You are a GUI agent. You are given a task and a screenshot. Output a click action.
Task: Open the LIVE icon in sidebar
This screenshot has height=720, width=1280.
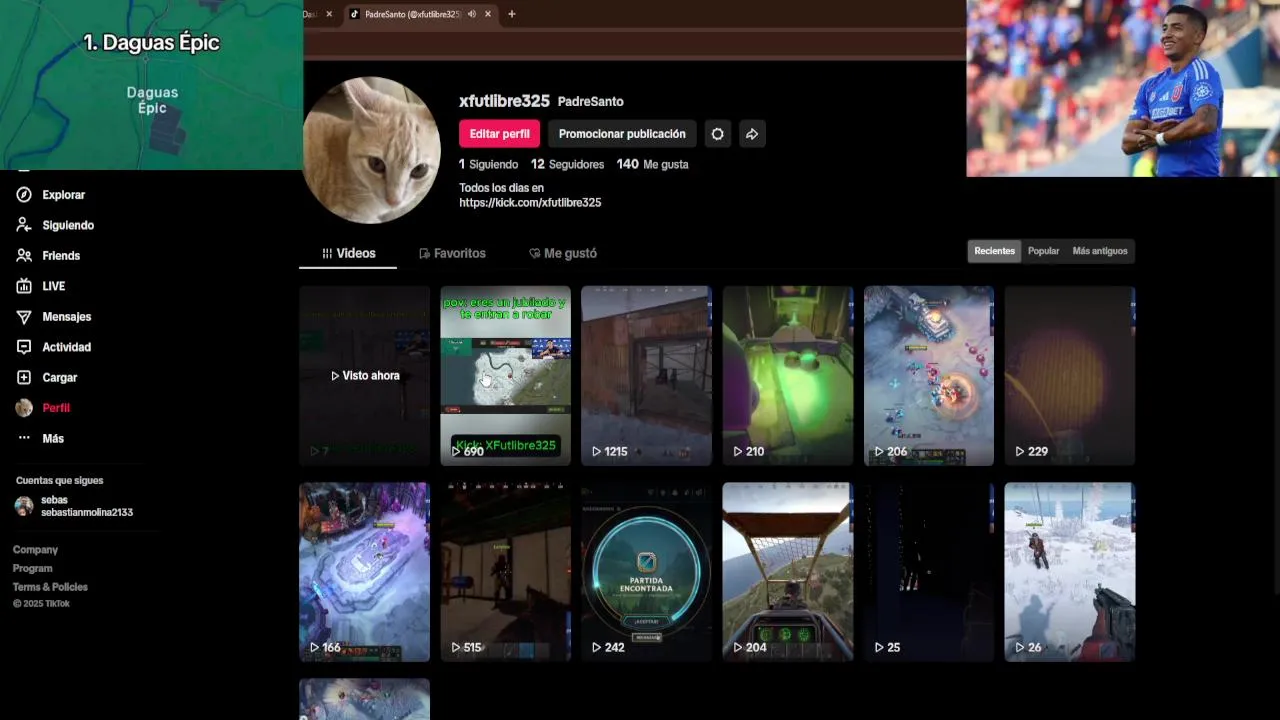(24, 286)
